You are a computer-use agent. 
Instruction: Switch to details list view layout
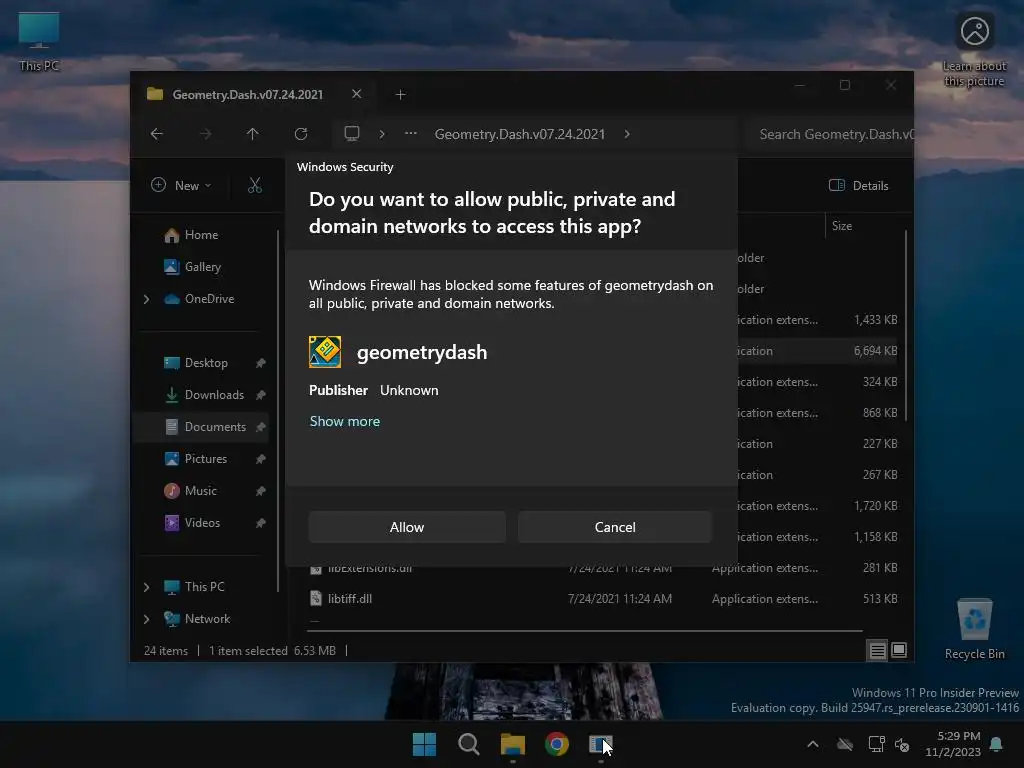878,650
